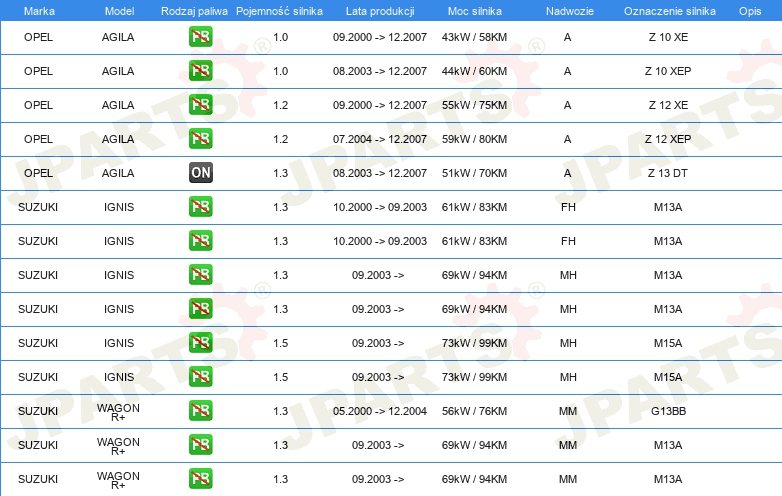Click engine code G13BB
Image resolution: width=782 pixels, height=496 pixels.
click(668, 411)
